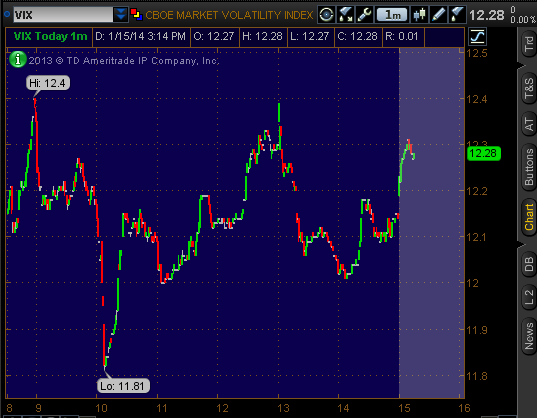Image resolution: width=537 pixels, height=418 pixels.
Task: Click the VIX symbol input field
Action: 63,15
